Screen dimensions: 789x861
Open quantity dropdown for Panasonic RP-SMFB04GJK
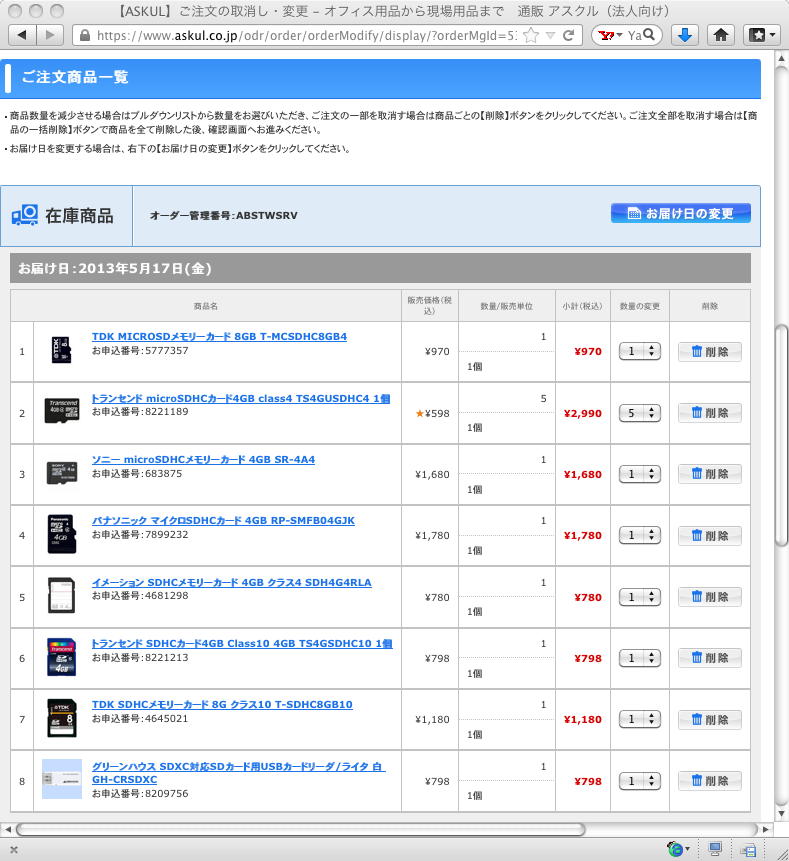click(640, 535)
